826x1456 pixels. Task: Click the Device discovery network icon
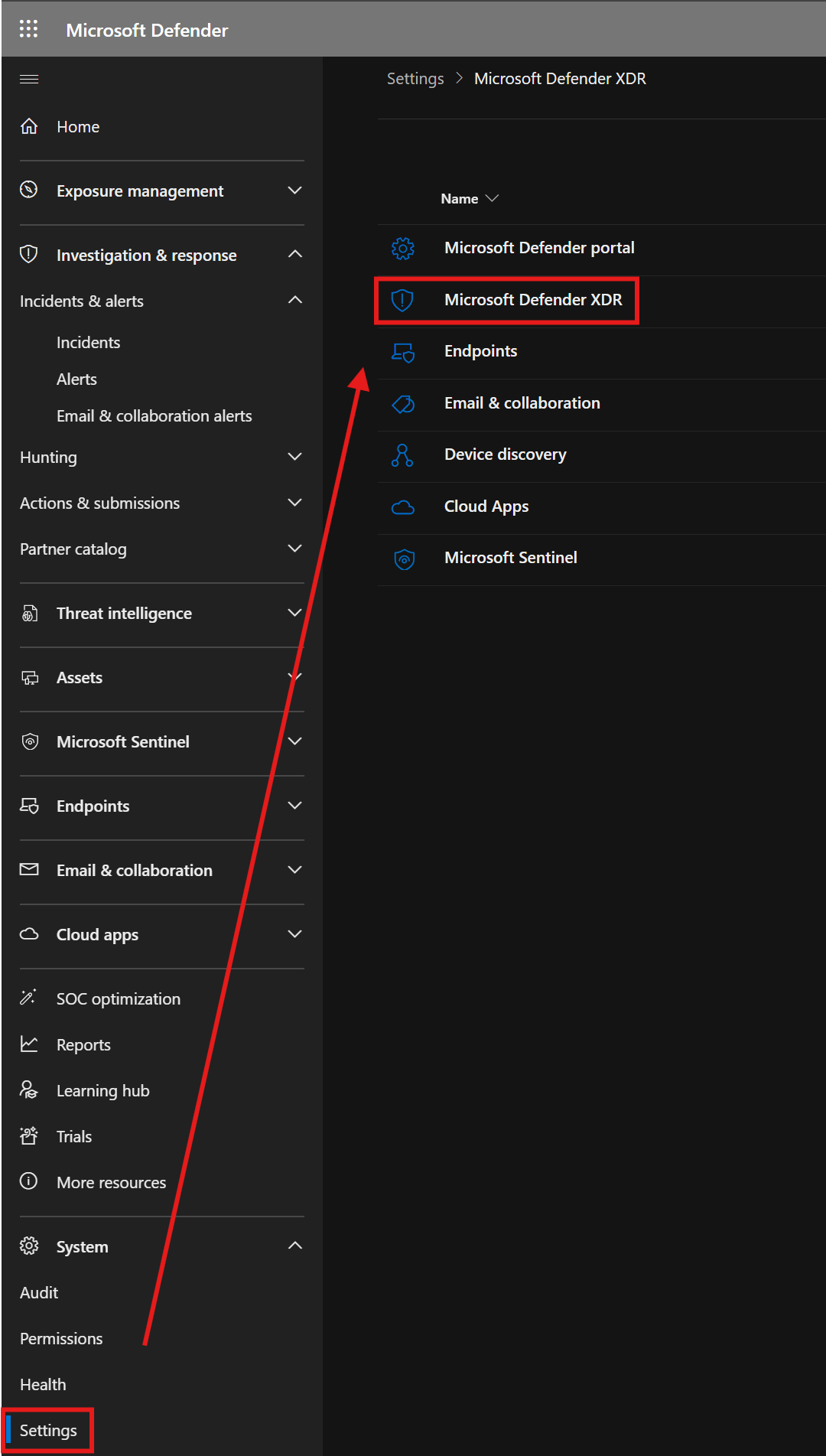click(402, 454)
